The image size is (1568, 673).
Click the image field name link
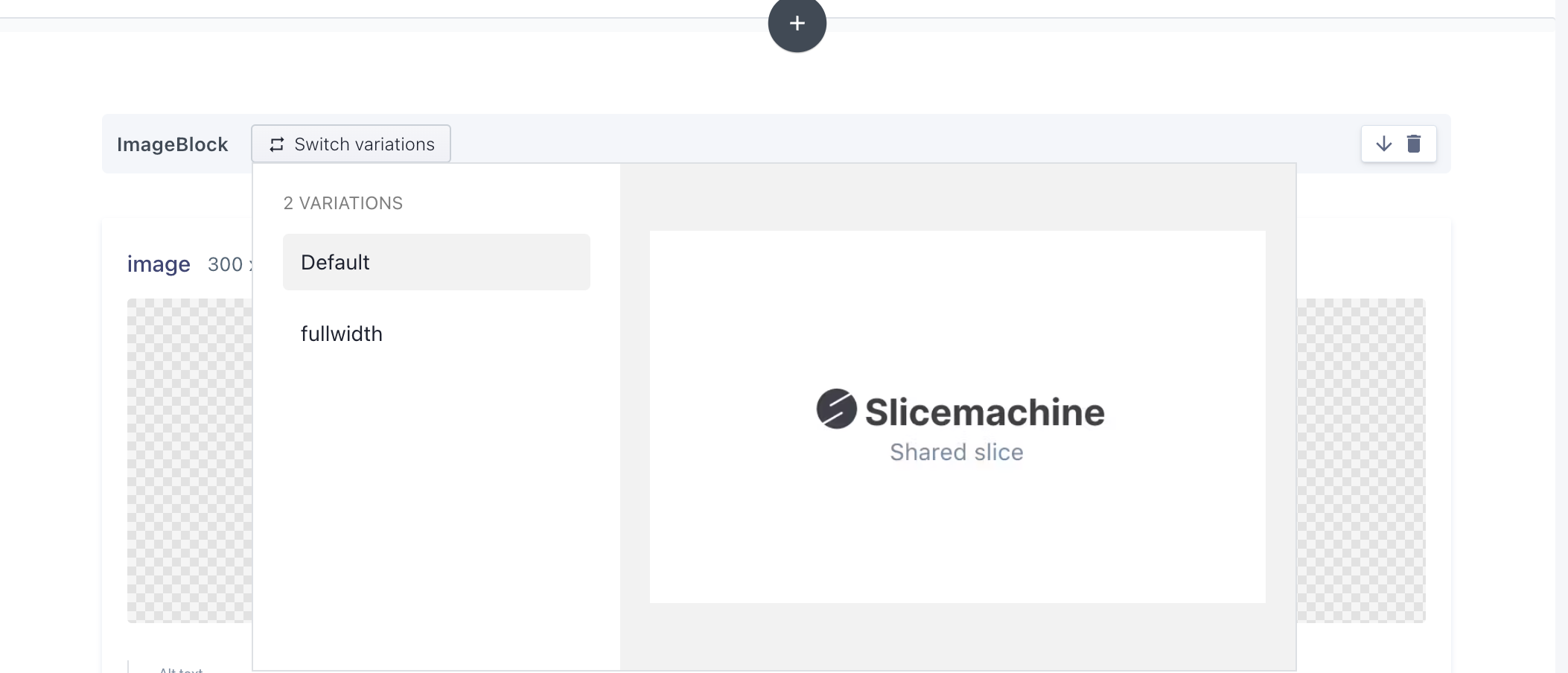159,264
